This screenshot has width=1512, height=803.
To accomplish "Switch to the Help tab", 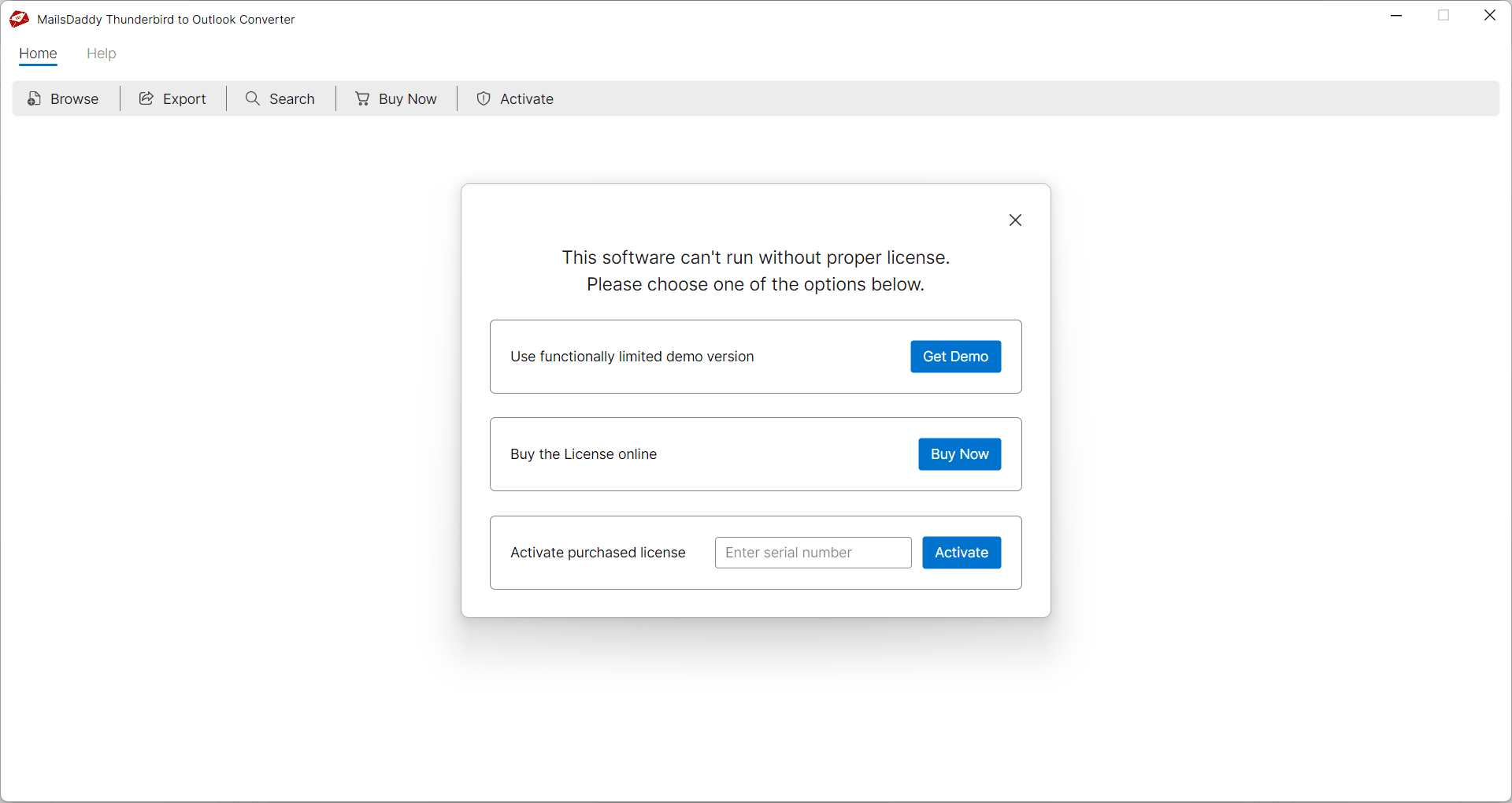I will 102,54.
